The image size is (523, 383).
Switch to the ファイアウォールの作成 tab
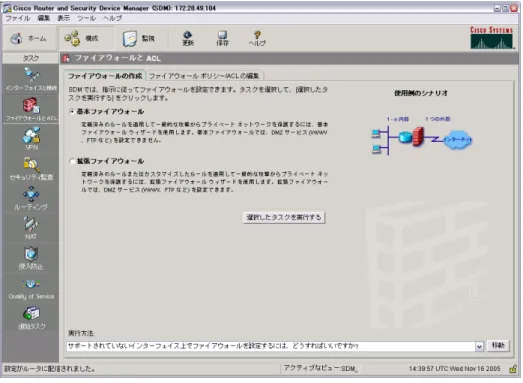[105, 76]
